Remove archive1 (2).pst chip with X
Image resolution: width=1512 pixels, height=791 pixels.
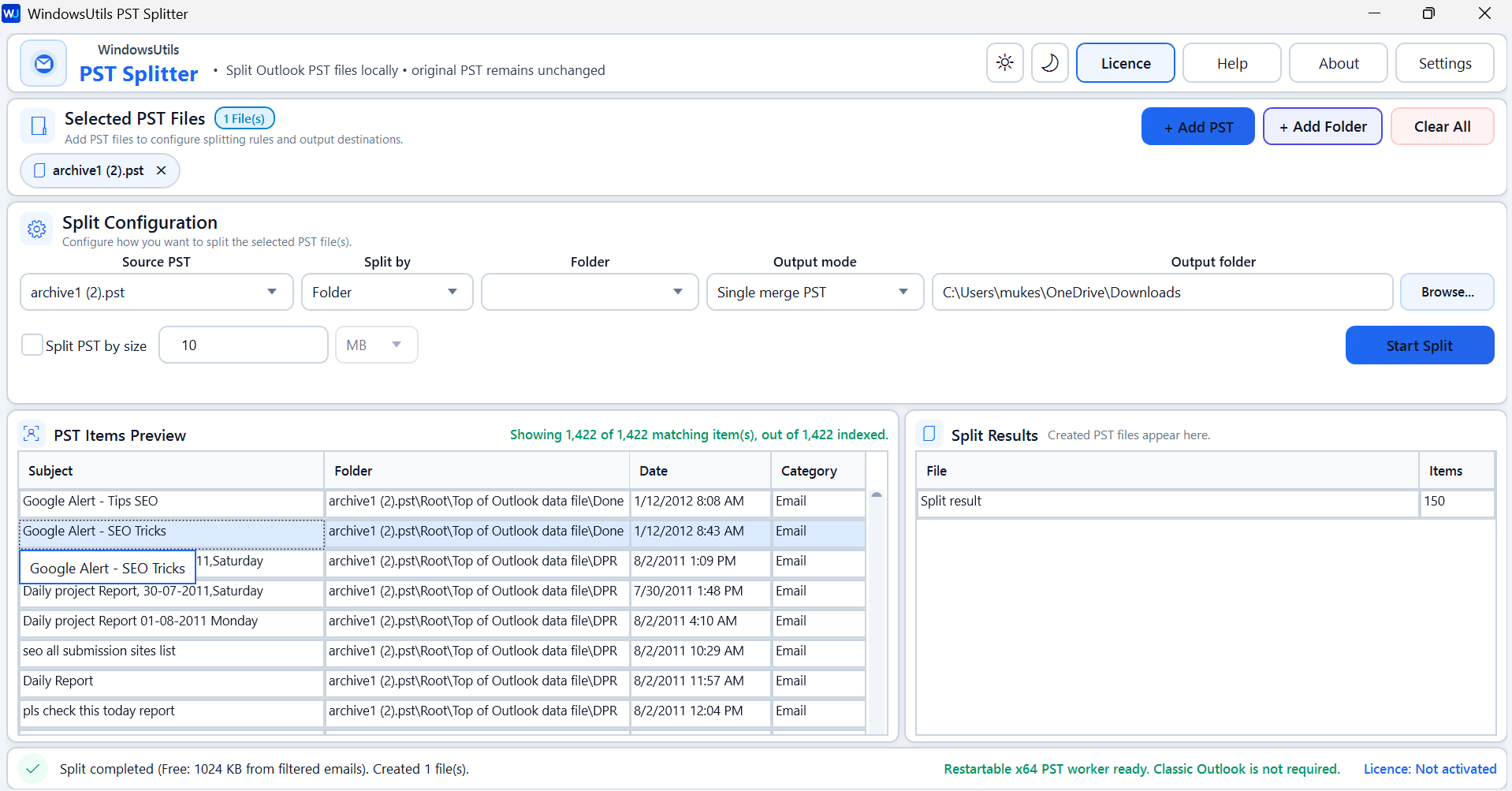[x=161, y=170]
